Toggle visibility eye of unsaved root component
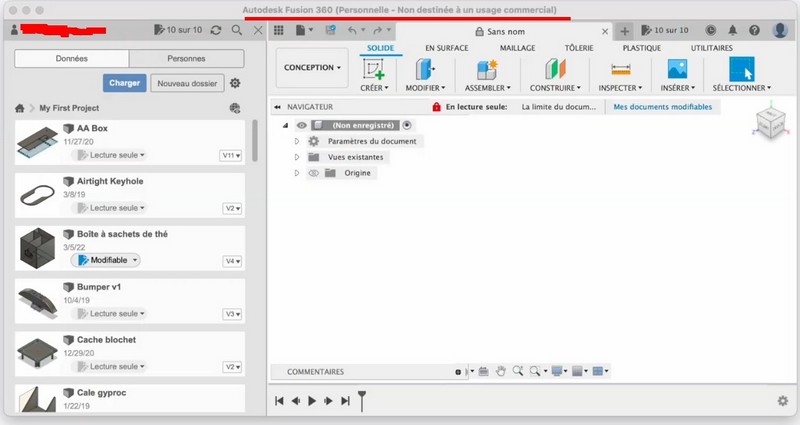 pyautogui.click(x=301, y=125)
